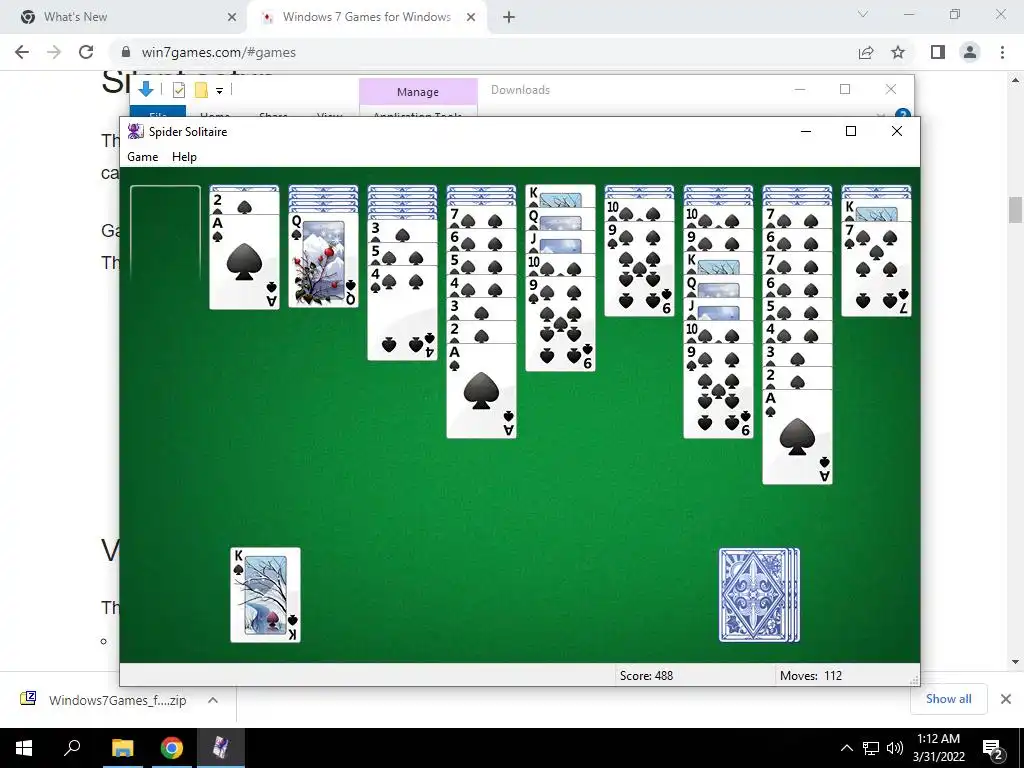Screen dimensions: 1024x768
Task: Click the Properties check icon in Explorer toolbar
Action: pos(179,90)
